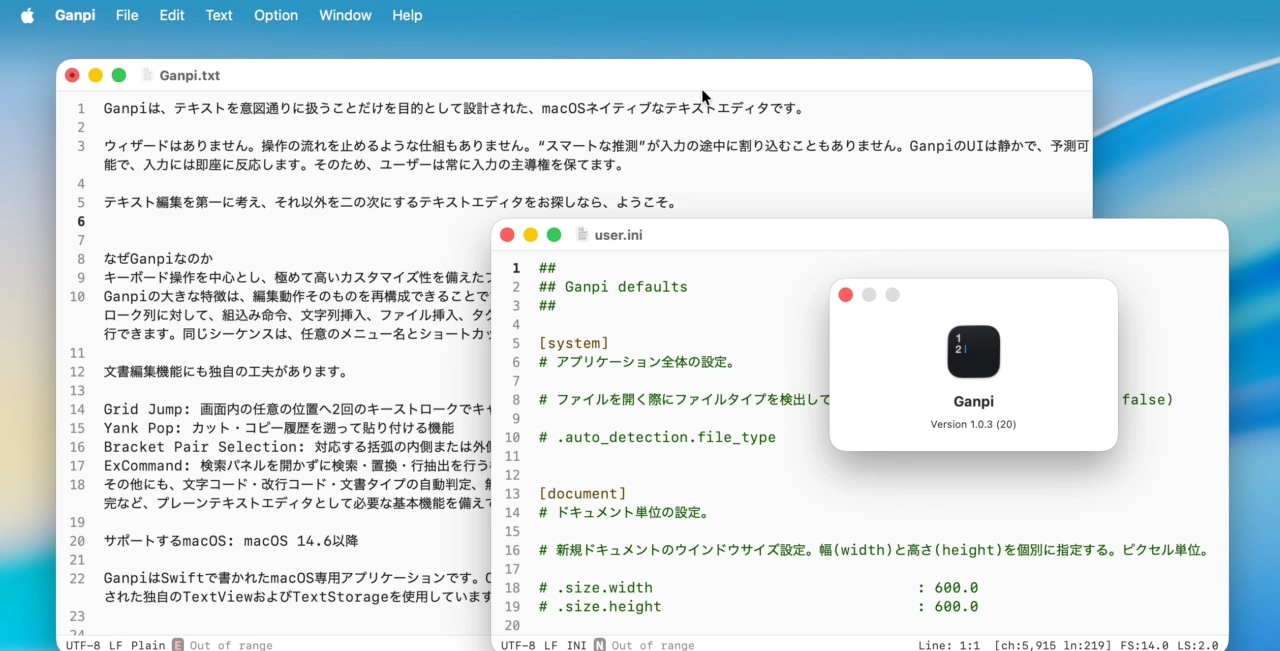Click line 5 starting with 'テキスト編集を第一に考え'

point(390,203)
